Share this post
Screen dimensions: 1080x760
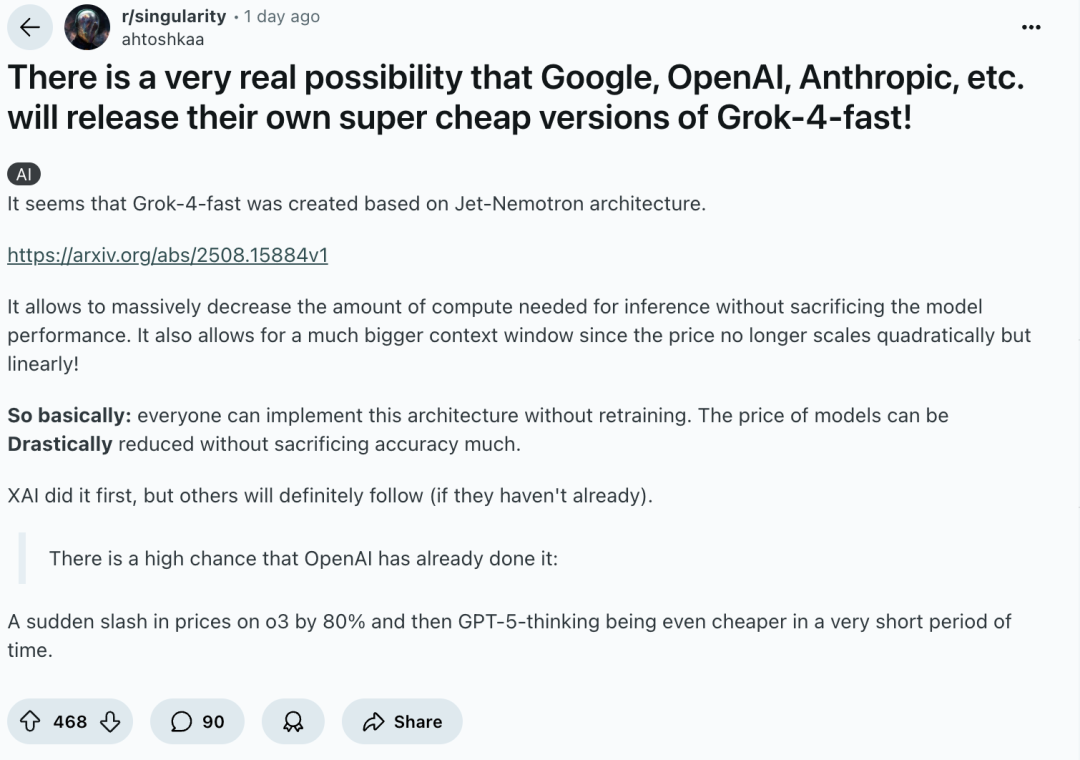coord(402,722)
